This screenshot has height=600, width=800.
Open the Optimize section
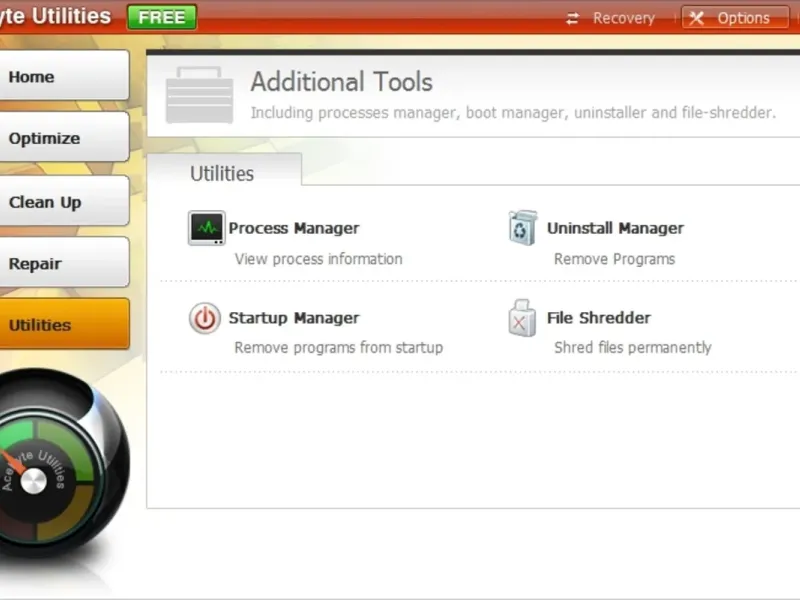(x=64, y=137)
